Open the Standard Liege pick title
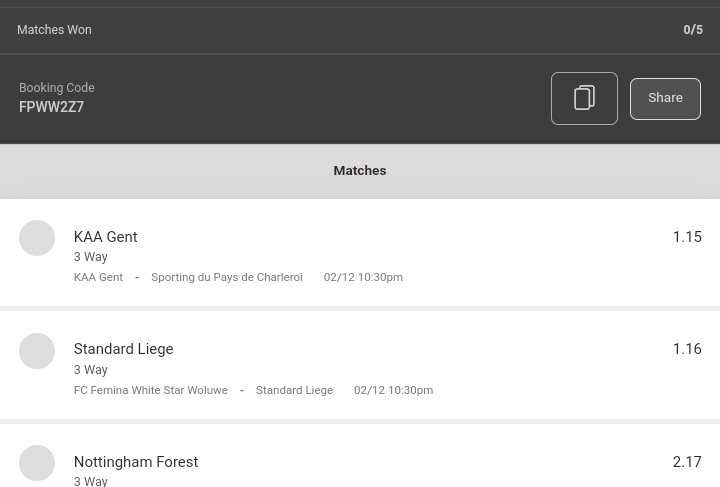 pos(124,349)
